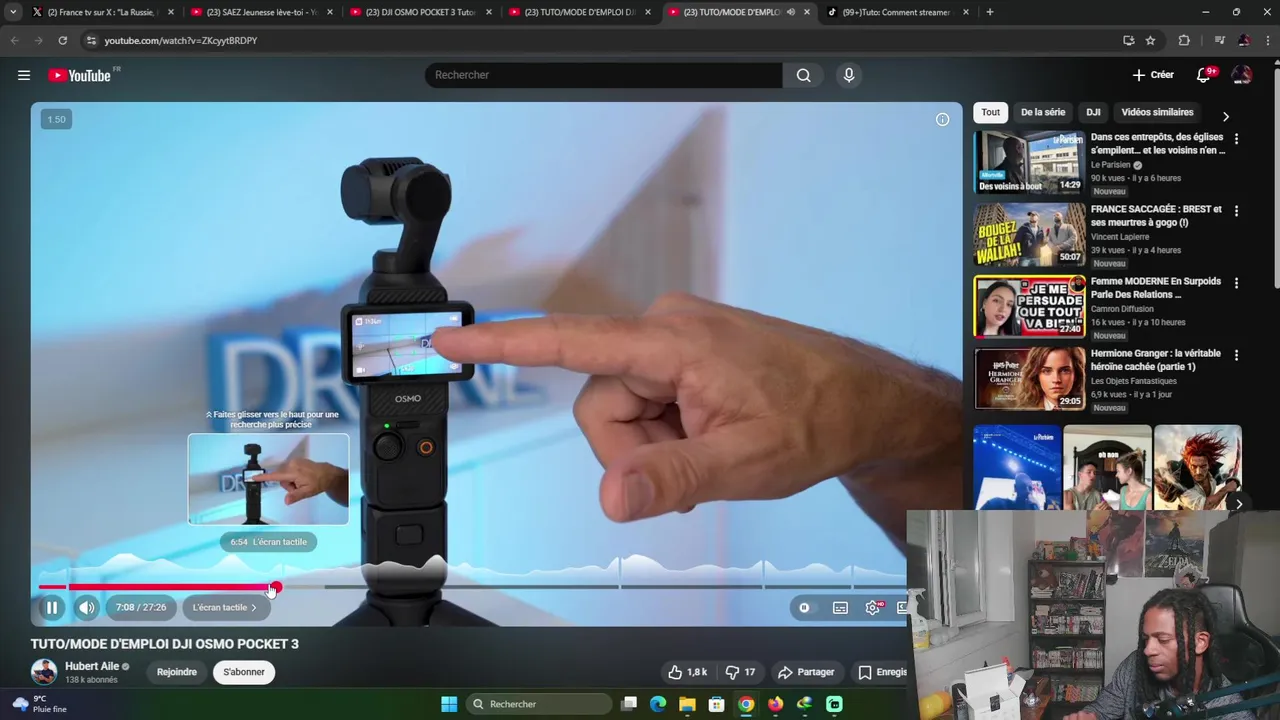Open Chrome extensions puzzle icon
1280x720 pixels.
(1184, 40)
